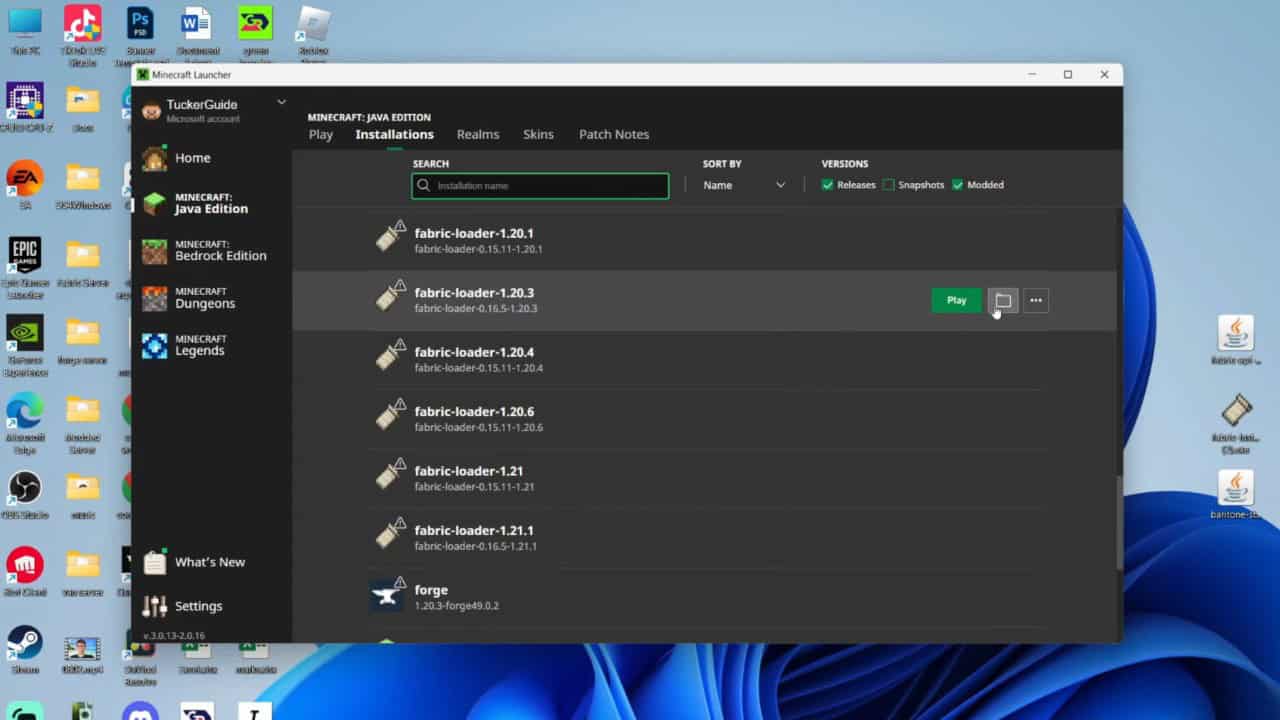This screenshot has width=1280, height=720.
Task: Open the Discord taskbar icon
Action: pyautogui.click(x=140, y=711)
